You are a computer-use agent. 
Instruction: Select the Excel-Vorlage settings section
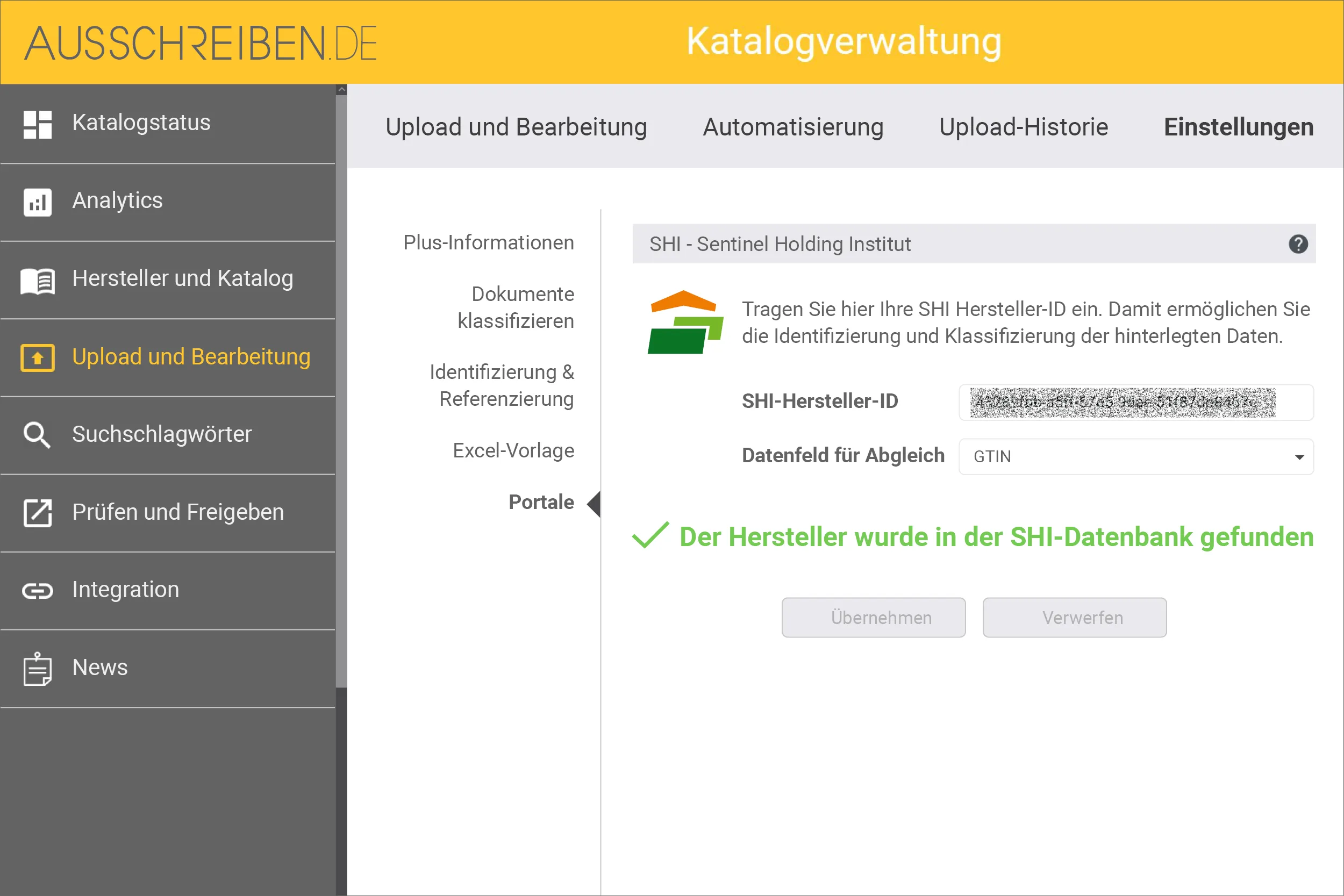[513, 450]
